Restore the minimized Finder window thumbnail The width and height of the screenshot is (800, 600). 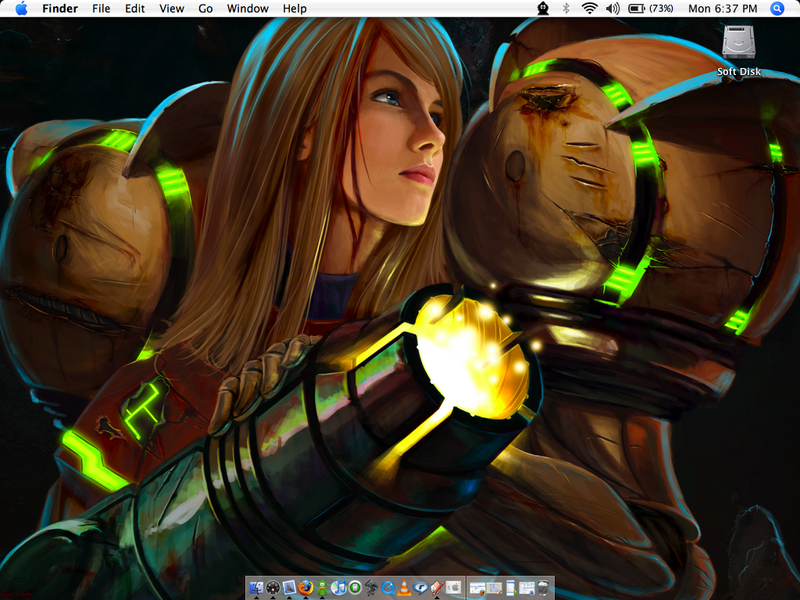pos(527,588)
